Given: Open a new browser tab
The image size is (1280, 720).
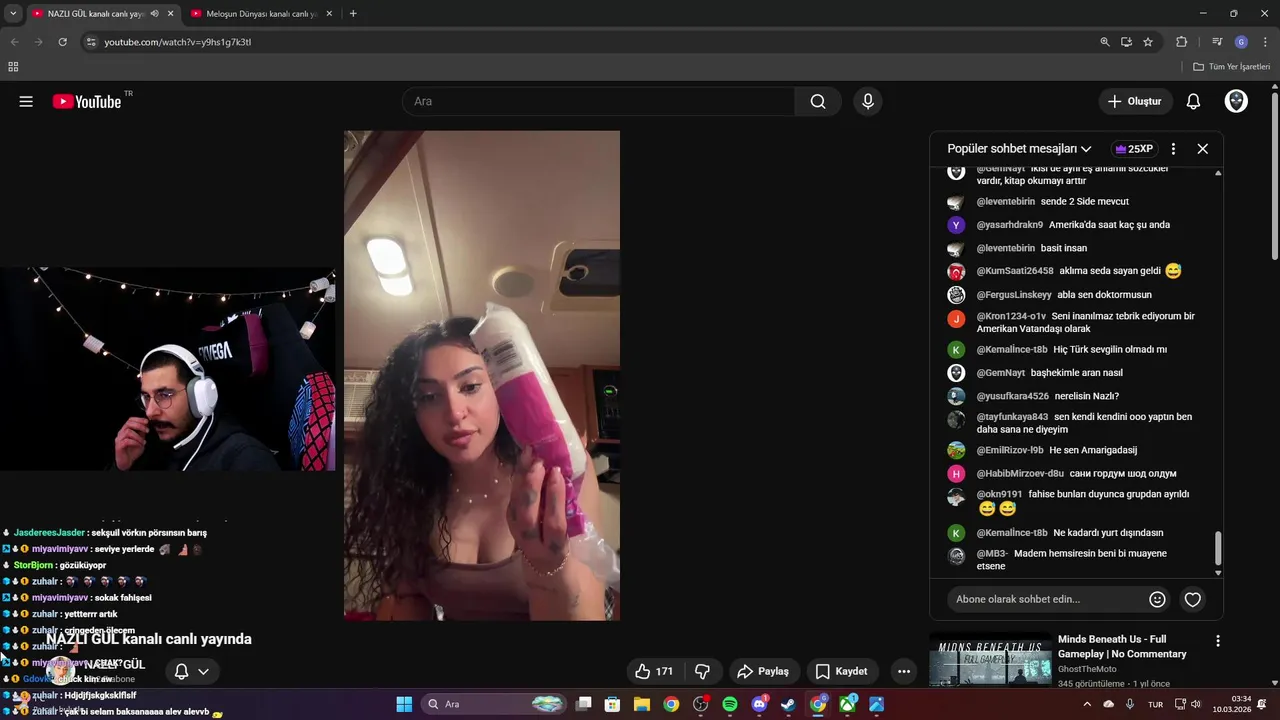Looking at the screenshot, I should [x=353, y=14].
